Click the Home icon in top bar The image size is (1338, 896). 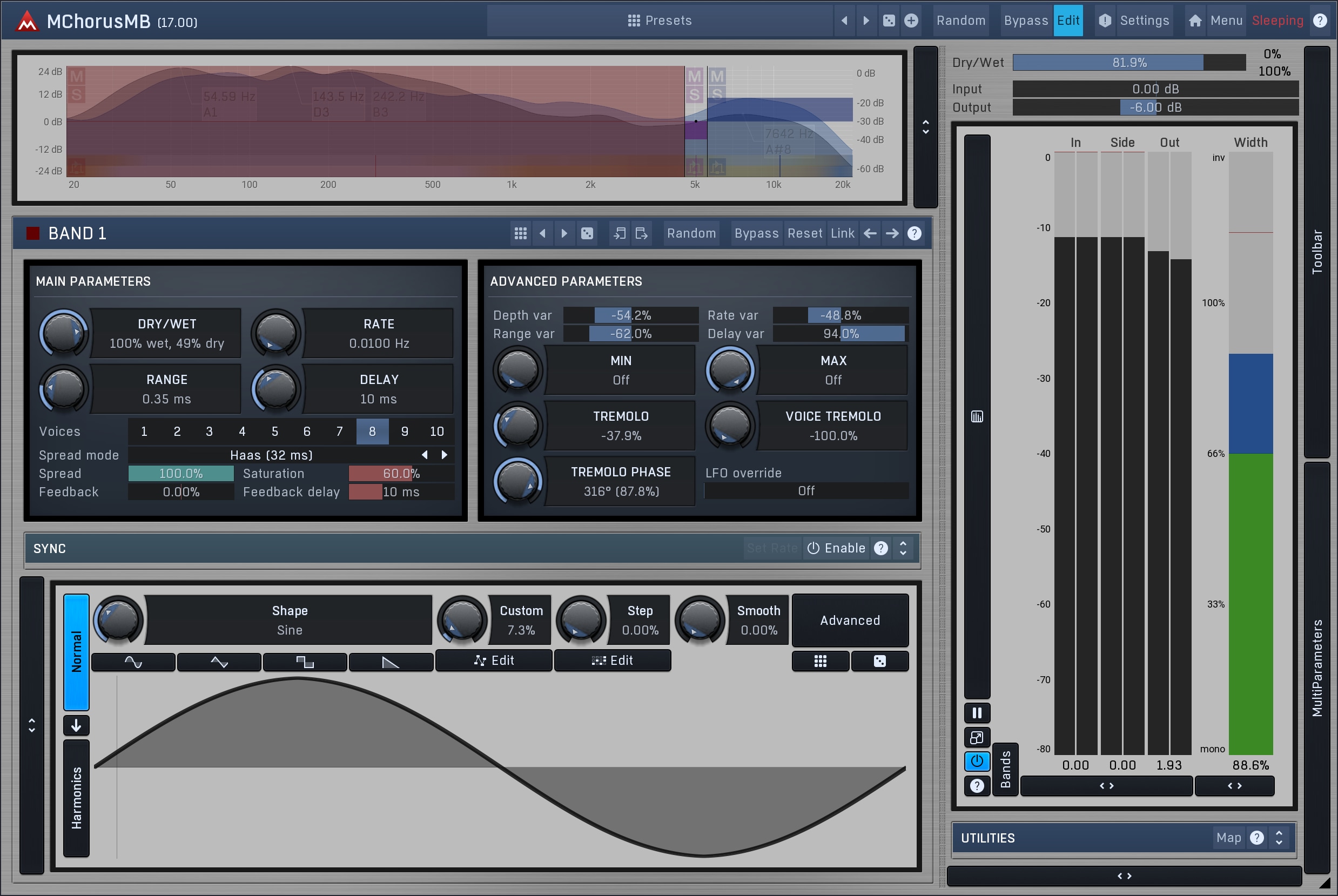pos(1195,21)
